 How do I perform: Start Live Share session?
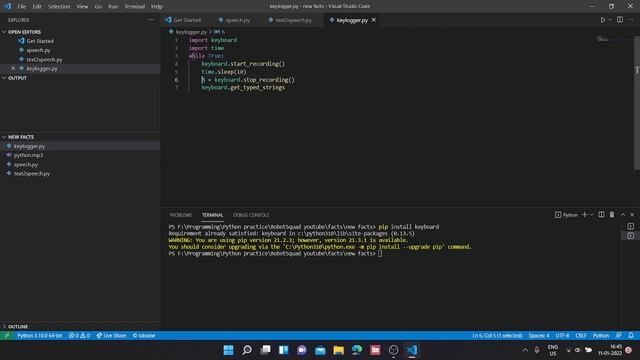click(111, 336)
